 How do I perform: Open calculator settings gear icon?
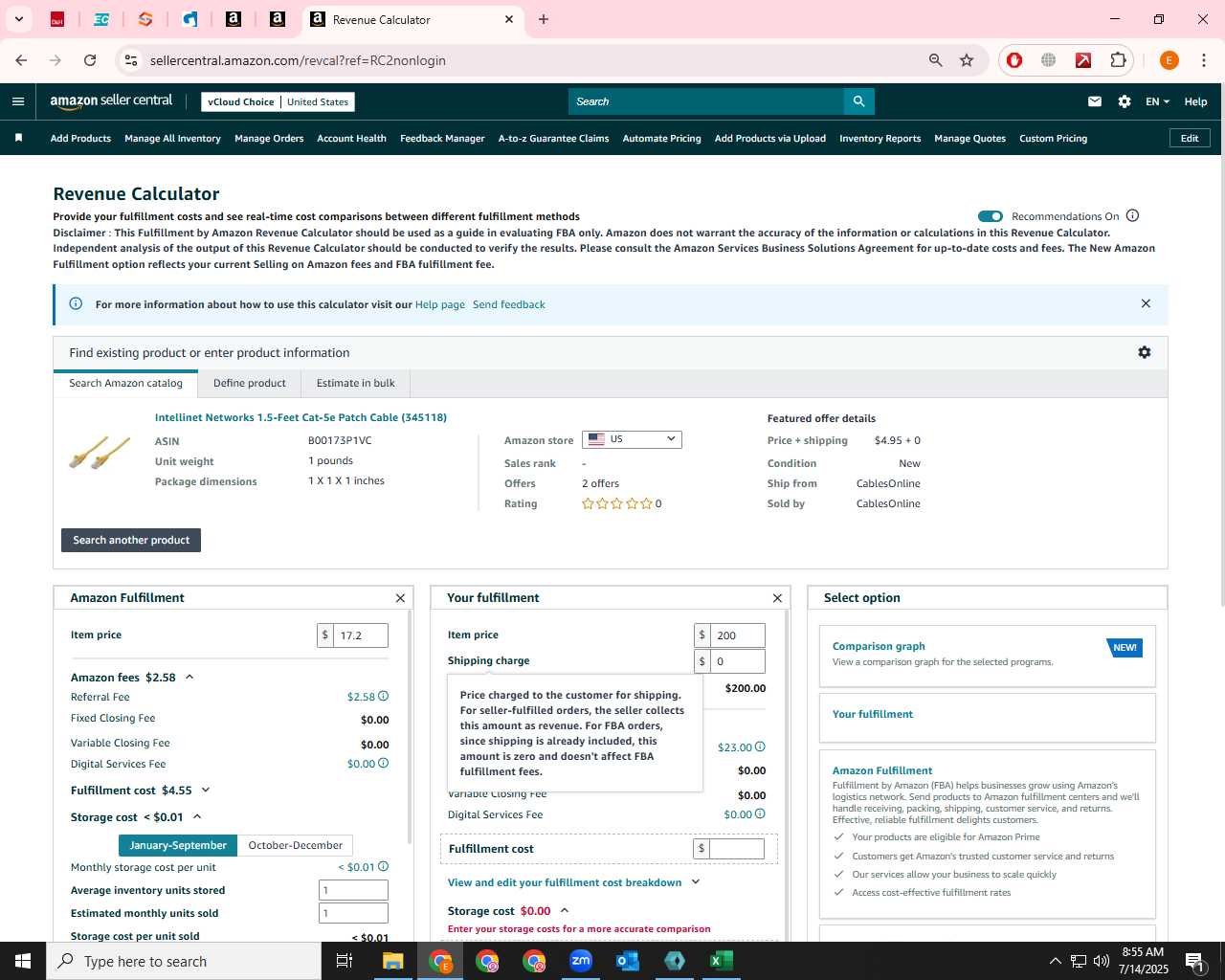[1144, 352]
